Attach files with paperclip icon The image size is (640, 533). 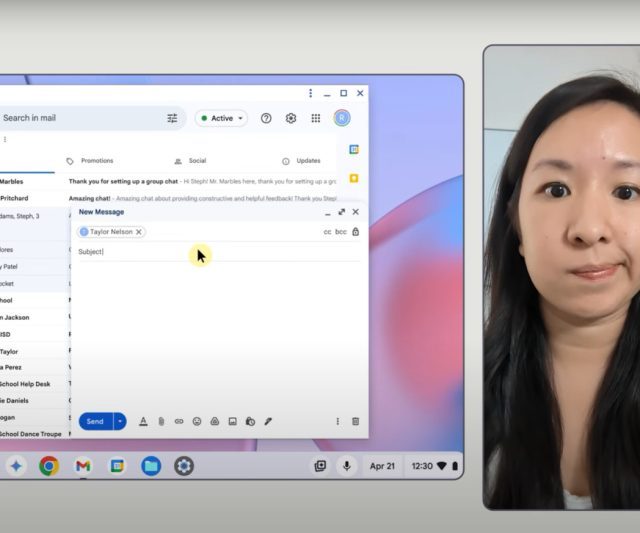pyautogui.click(x=161, y=422)
